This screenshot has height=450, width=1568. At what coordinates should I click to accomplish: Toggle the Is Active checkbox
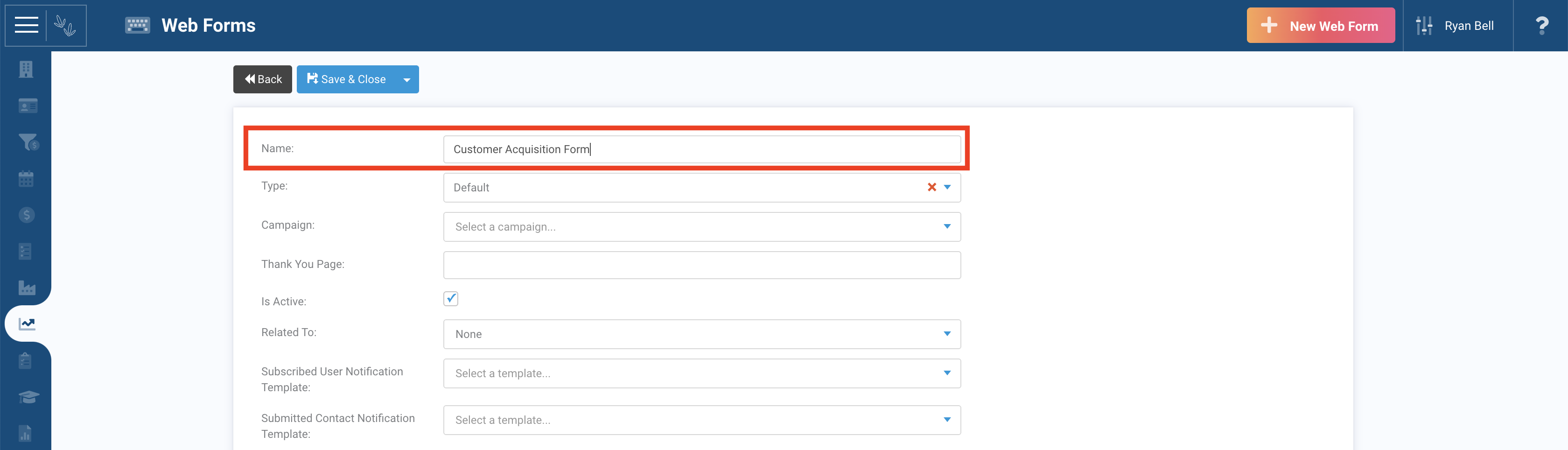click(450, 299)
